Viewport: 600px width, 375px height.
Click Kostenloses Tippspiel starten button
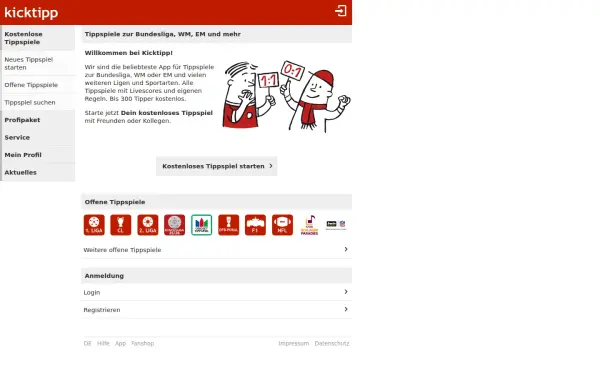pyautogui.click(x=217, y=166)
